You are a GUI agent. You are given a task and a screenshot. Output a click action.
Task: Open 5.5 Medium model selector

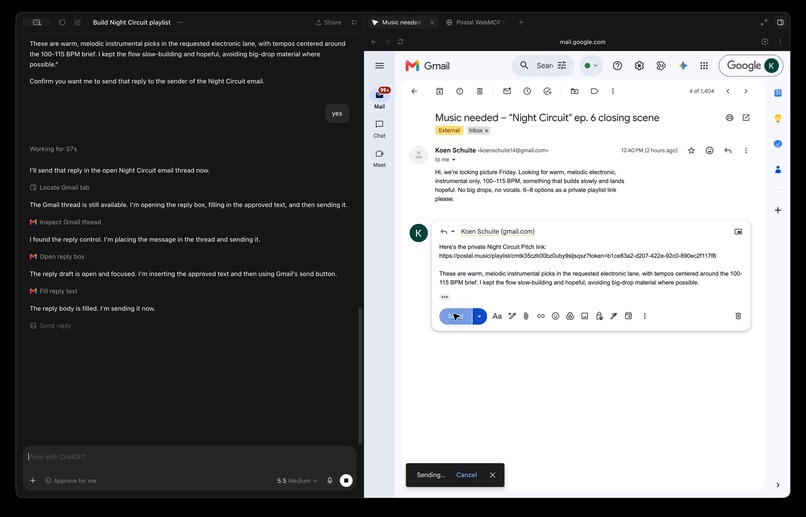[297, 481]
